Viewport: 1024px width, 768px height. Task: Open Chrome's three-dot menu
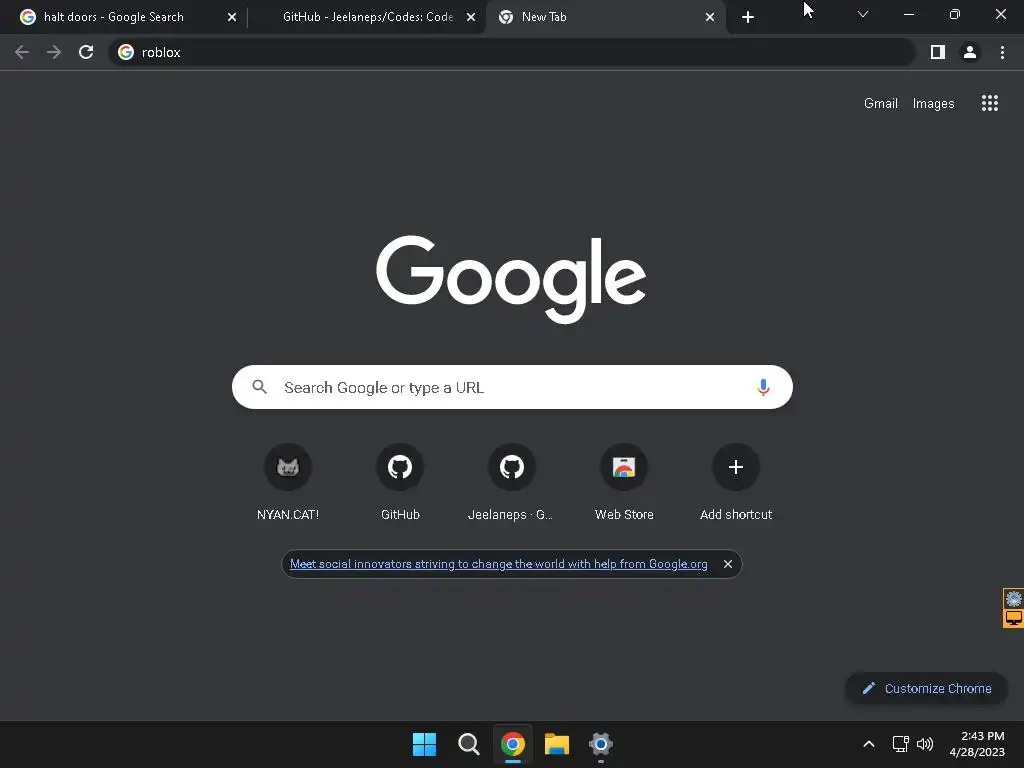tap(1002, 52)
